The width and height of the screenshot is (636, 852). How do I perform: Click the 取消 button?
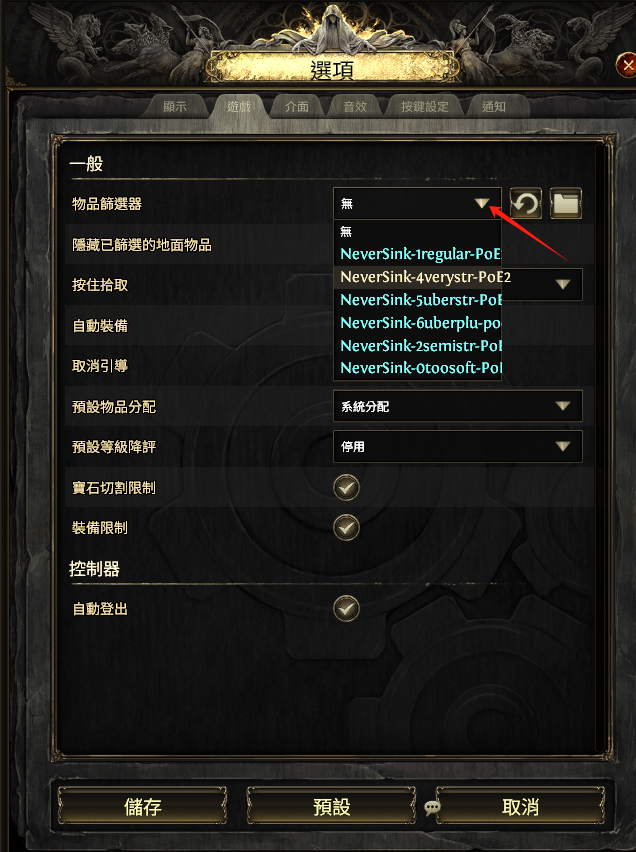coord(520,807)
